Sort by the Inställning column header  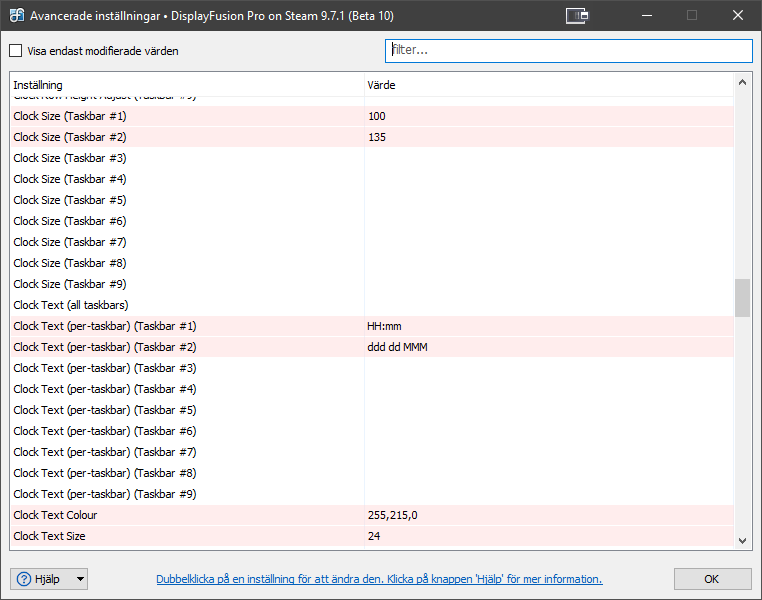pyautogui.click(x=186, y=85)
